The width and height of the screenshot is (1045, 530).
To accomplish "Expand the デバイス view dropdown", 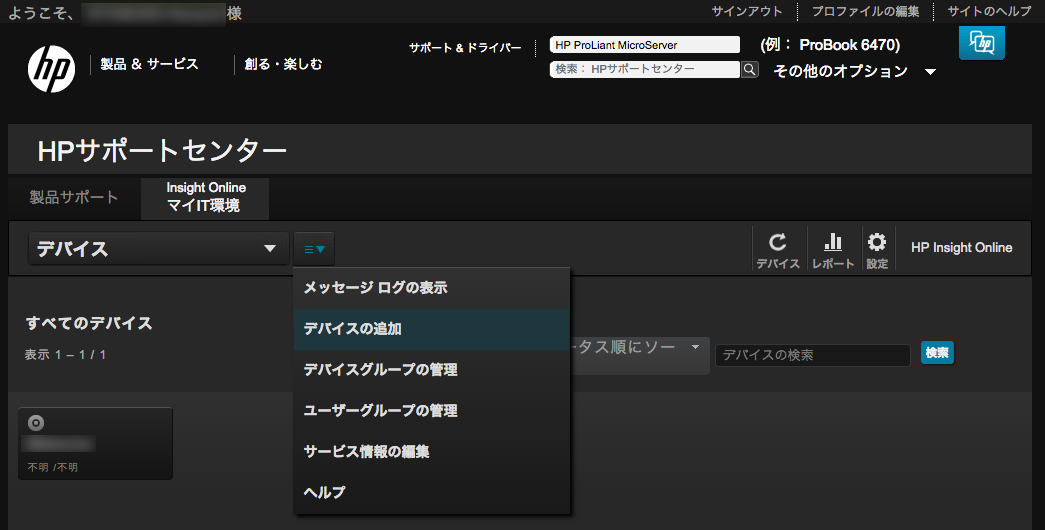I will point(157,249).
